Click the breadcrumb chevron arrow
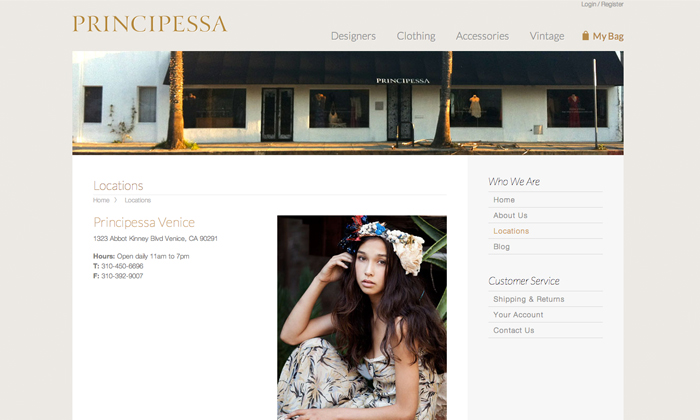The width and height of the screenshot is (700, 420). pyautogui.click(x=116, y=200)
